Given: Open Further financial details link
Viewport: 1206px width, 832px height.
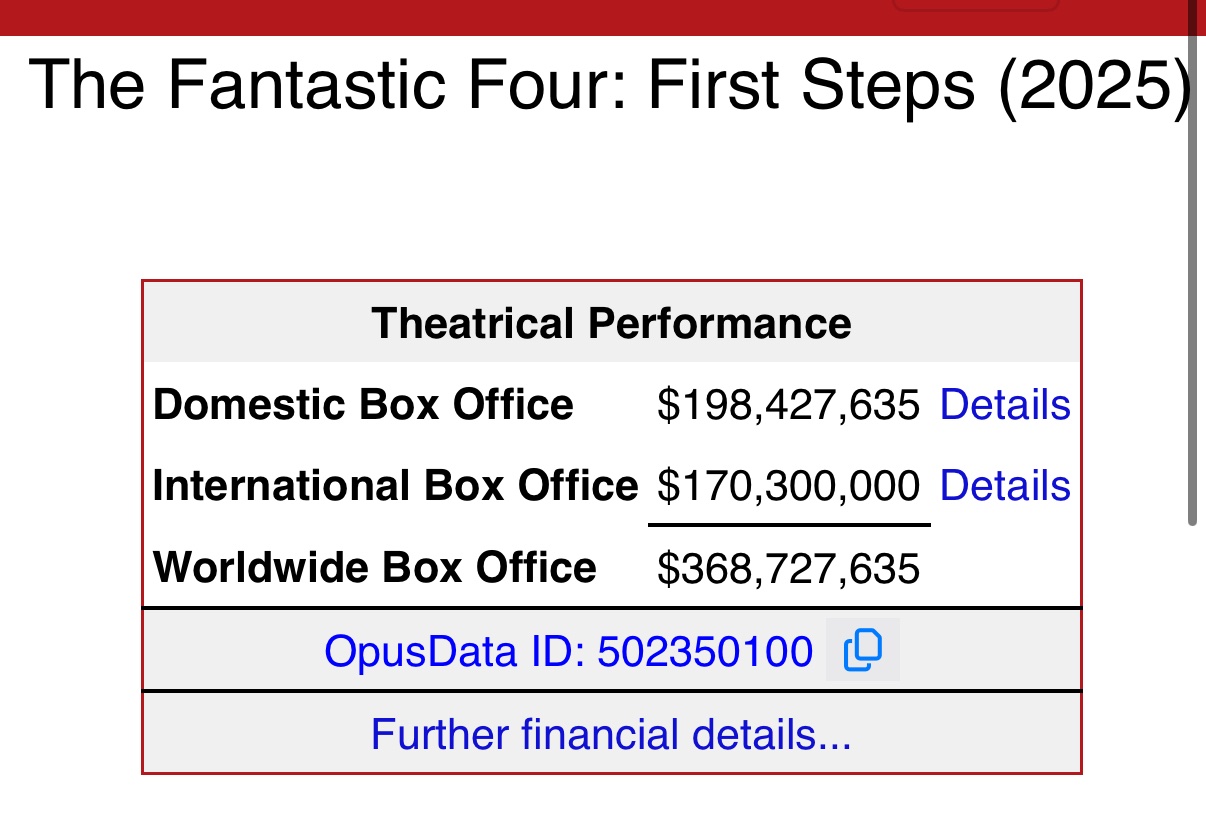Looking at the screenshot, I should click(x=611, y=734).
